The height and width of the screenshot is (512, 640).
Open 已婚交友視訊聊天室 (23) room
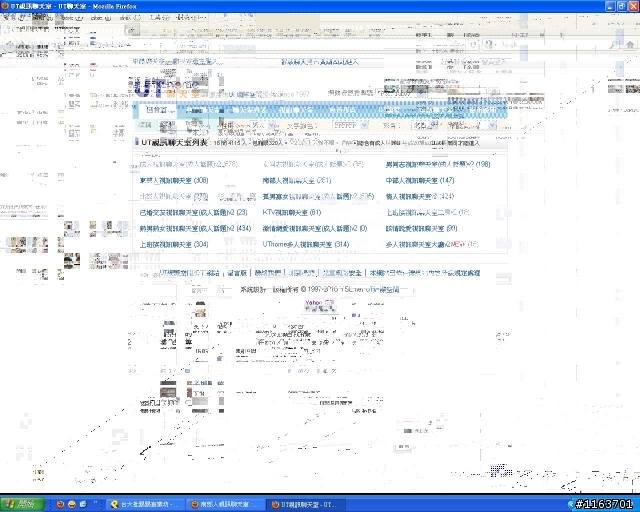(193, 212)
